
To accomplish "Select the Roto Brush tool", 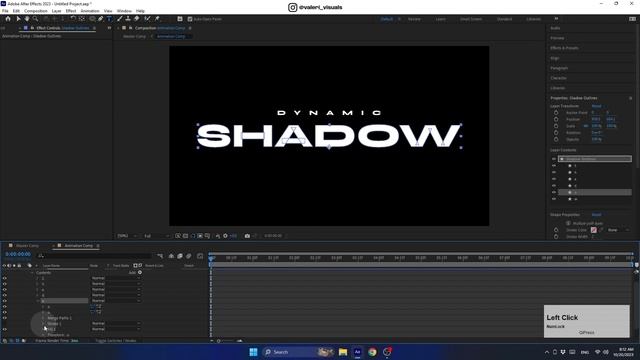I will point(147,19).
